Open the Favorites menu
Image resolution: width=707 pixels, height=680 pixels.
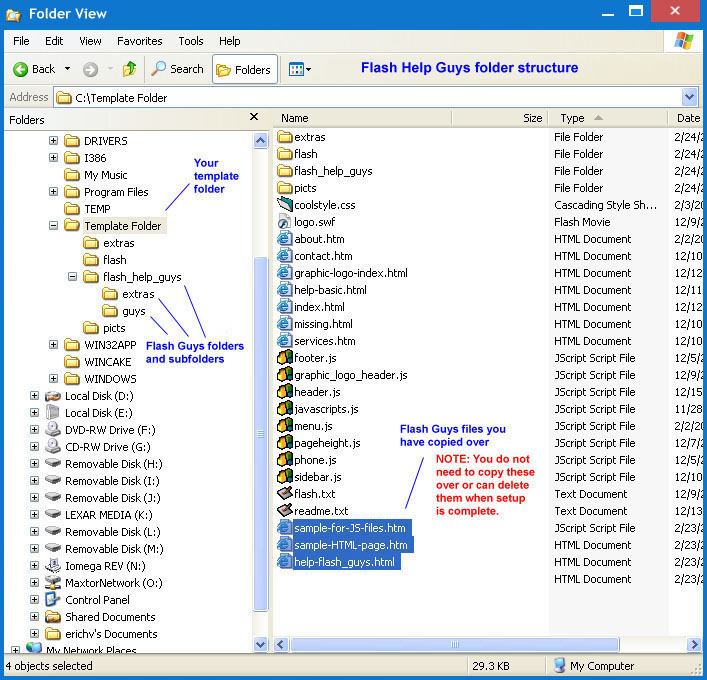139,41
